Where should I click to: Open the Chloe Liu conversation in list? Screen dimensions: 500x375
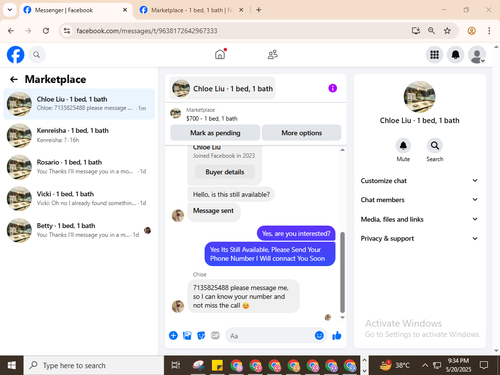(79, 104)
